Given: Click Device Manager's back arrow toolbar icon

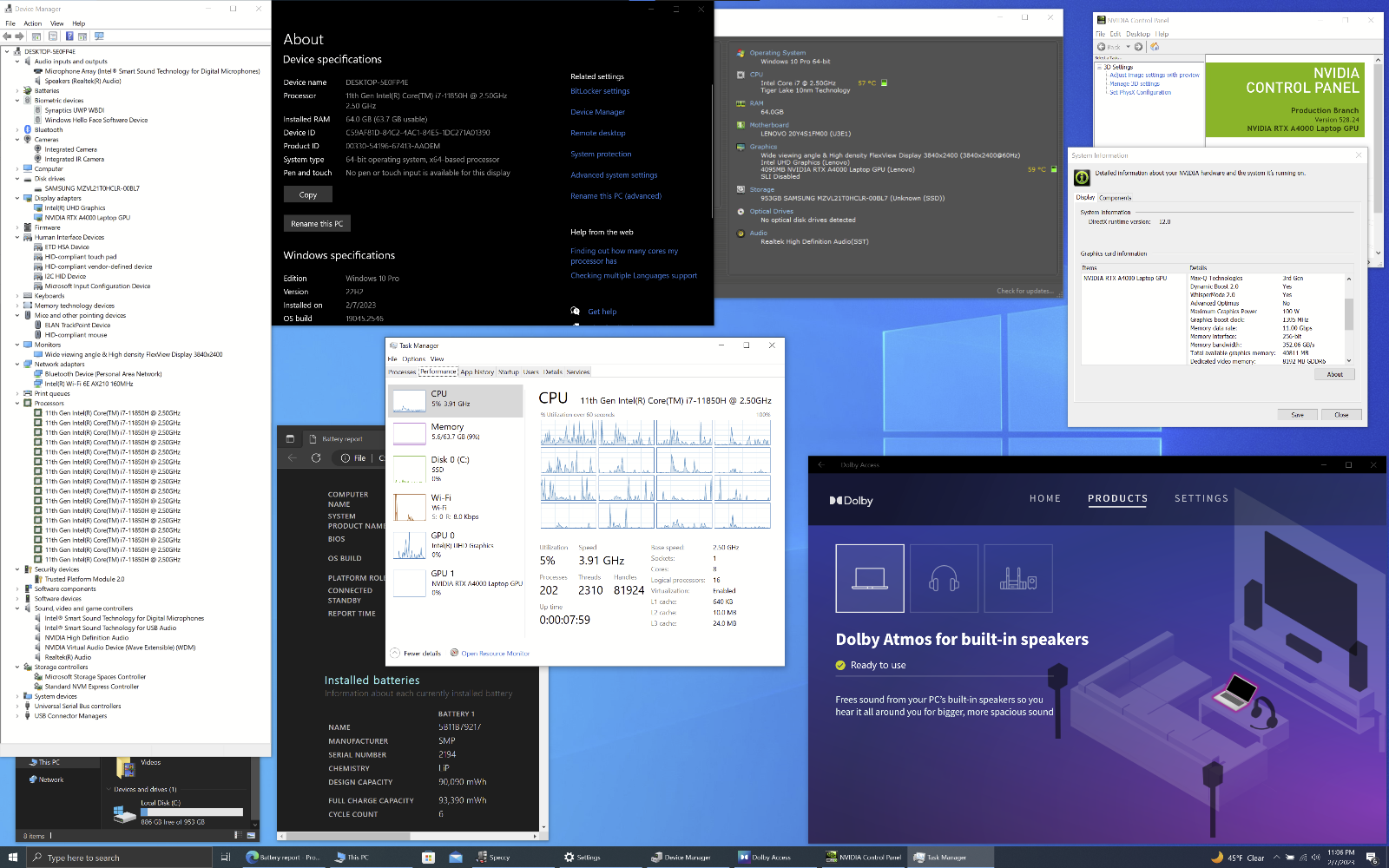Looking at the screenshot, I should [x=7, y=36].
